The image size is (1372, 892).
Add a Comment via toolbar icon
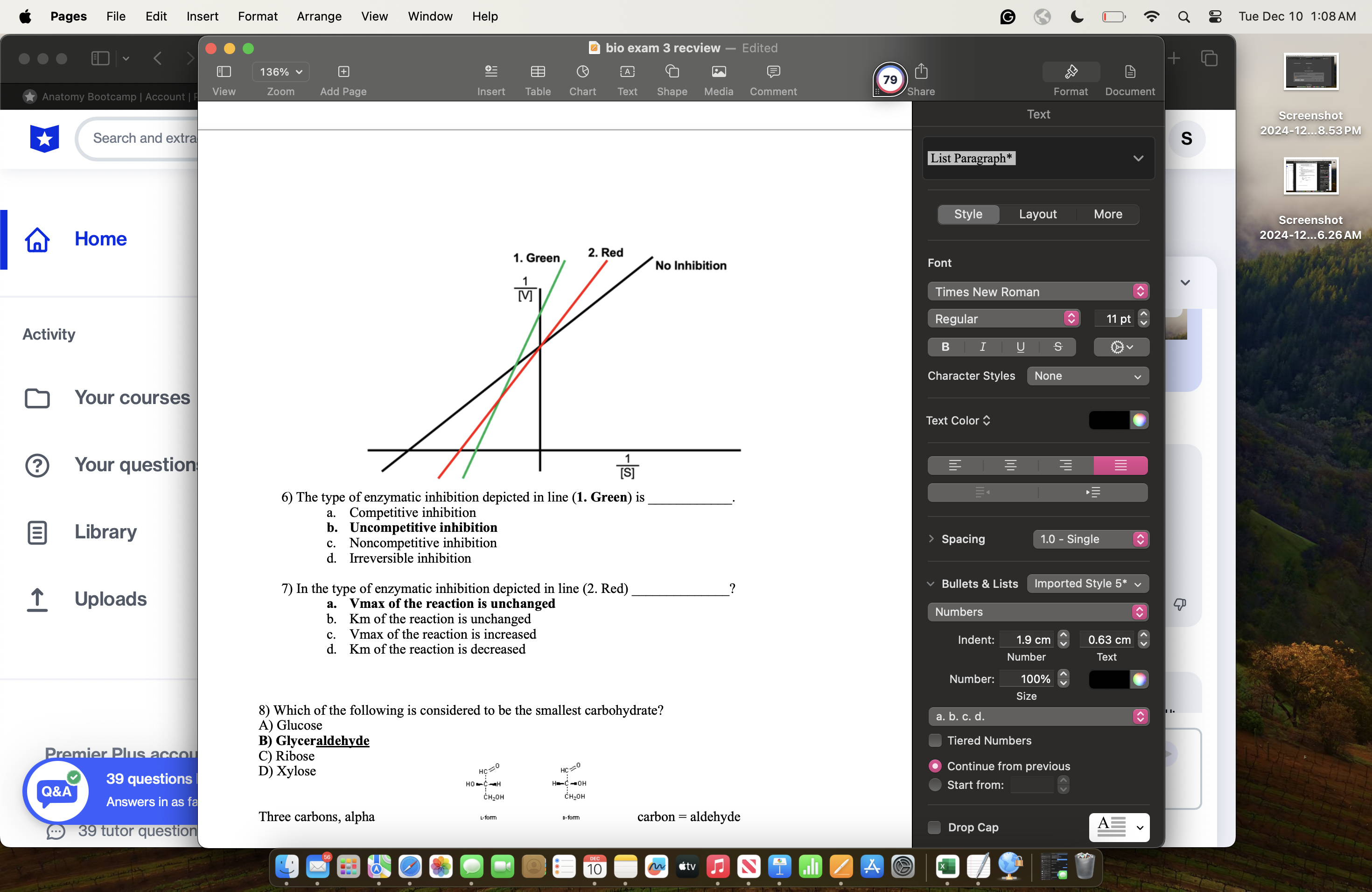[x=773, y=72]
